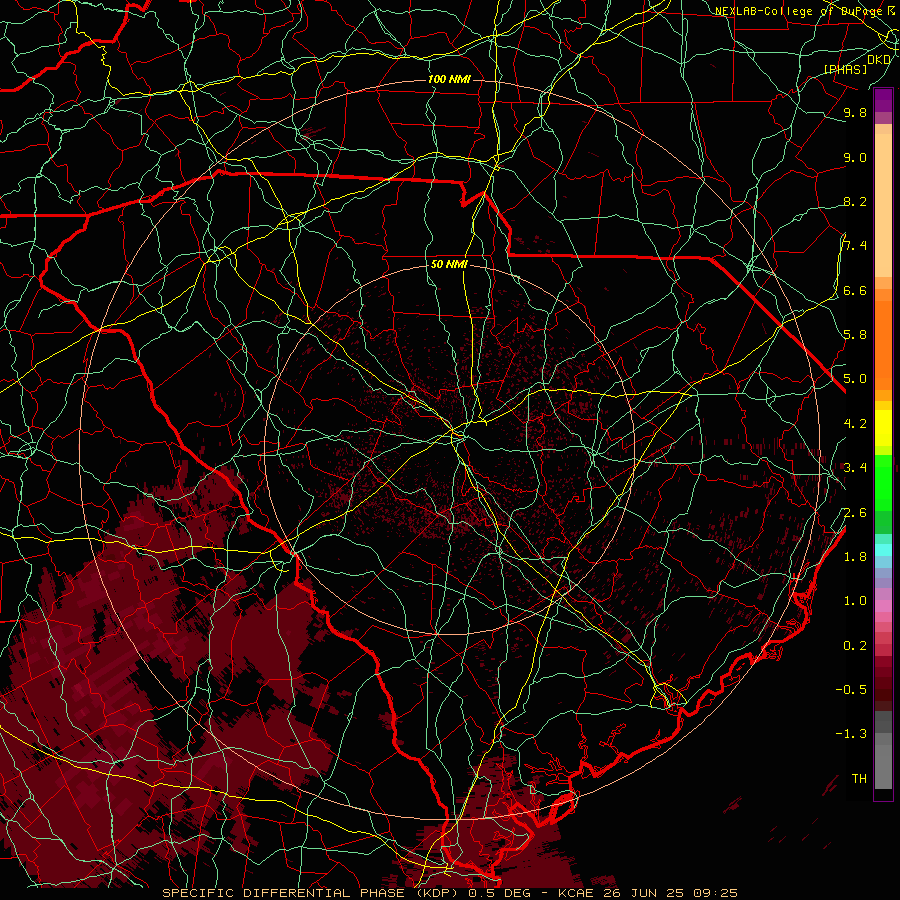Click the 1.0 scale value
This screenshot has width=900, height=900.
point(855,601)
